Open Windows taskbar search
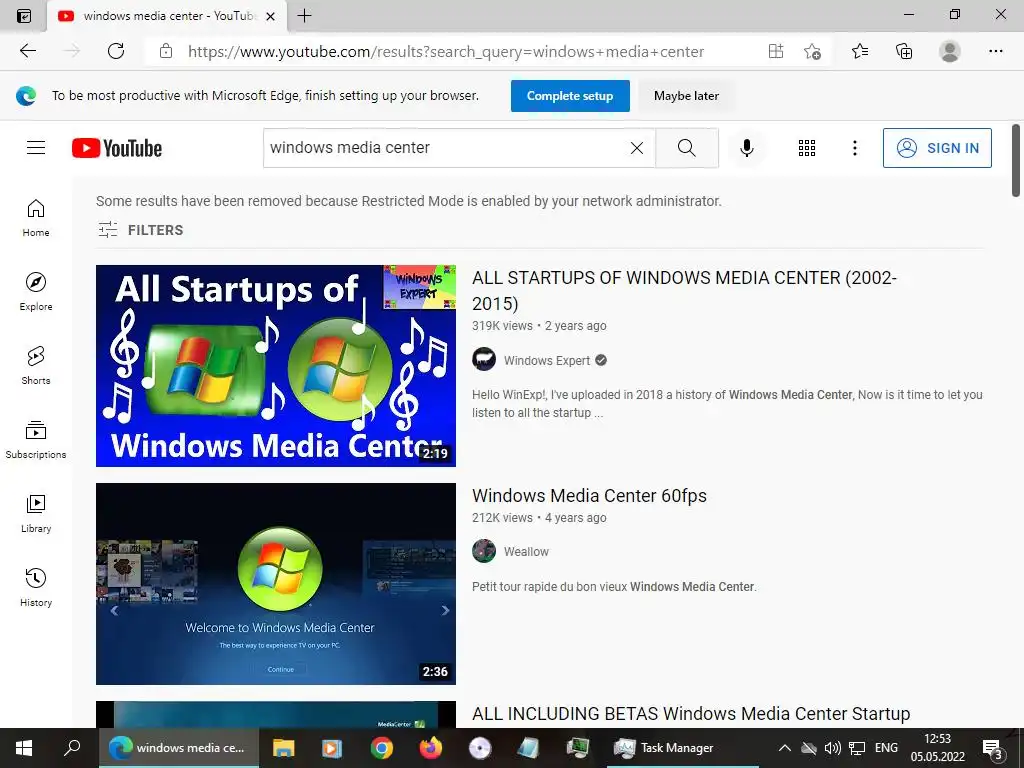The width and height of the screenshot is (1024, 768). coord(72,748)
